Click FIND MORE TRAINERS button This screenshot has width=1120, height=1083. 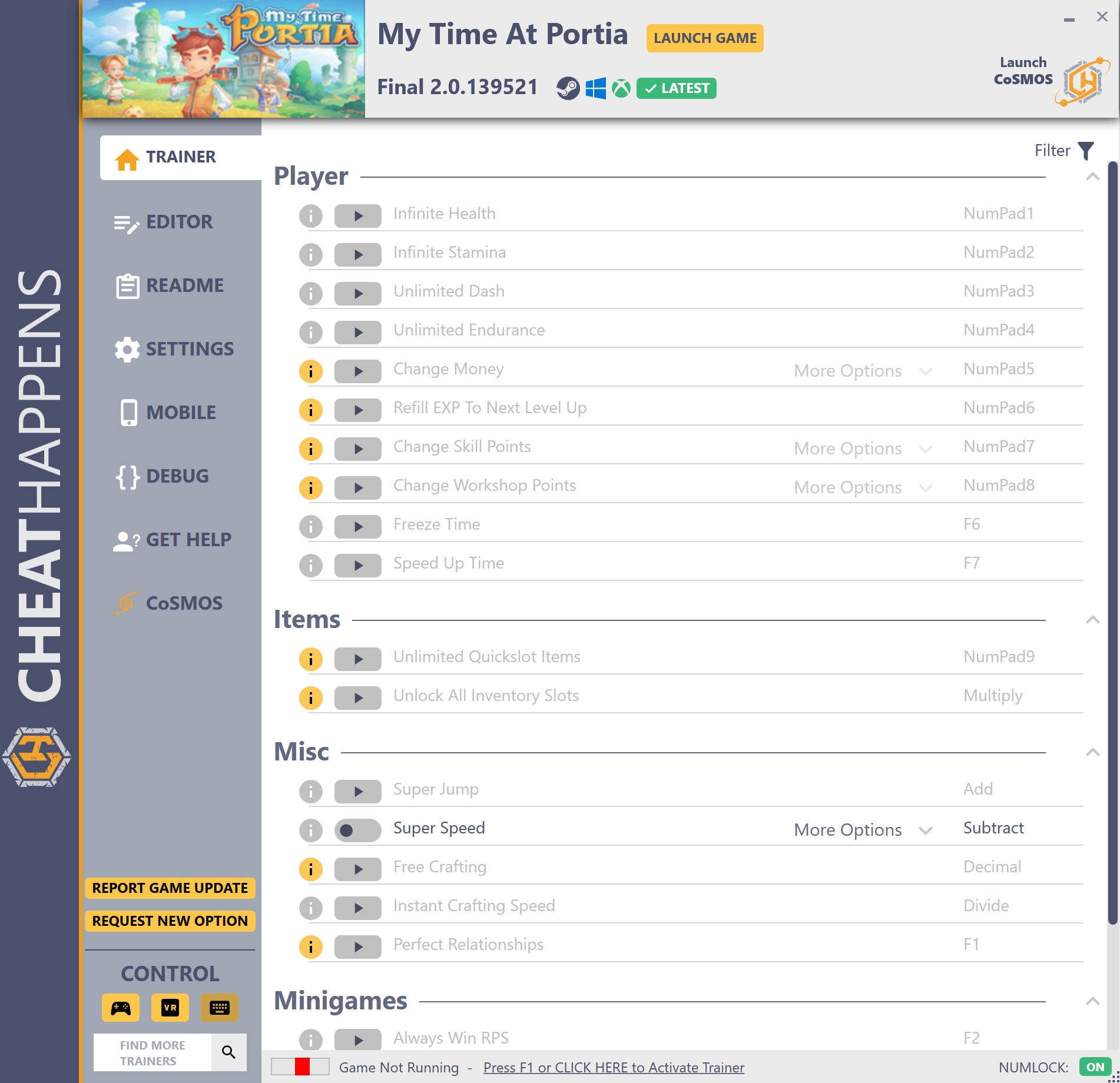(153, 1052)
